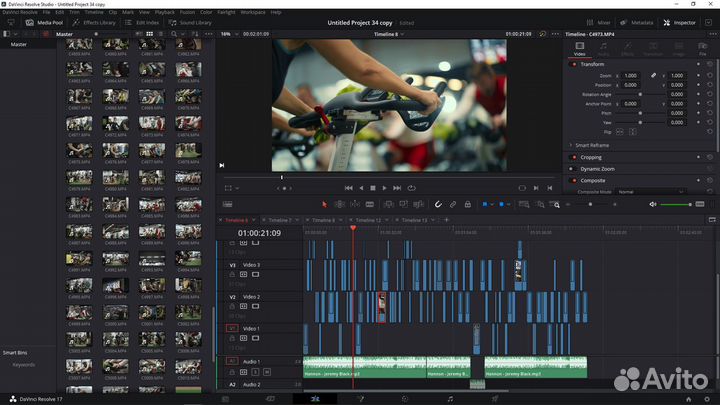Click the Linked Selection chain icon
The height and width of the screenshot is (405, 720).
453,204
